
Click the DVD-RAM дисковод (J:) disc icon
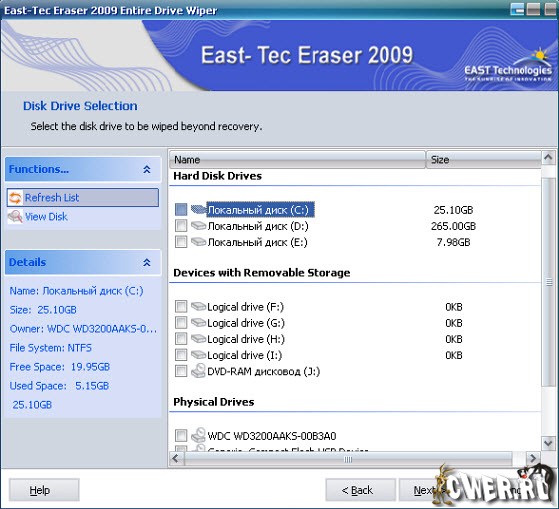click(199, 371)
